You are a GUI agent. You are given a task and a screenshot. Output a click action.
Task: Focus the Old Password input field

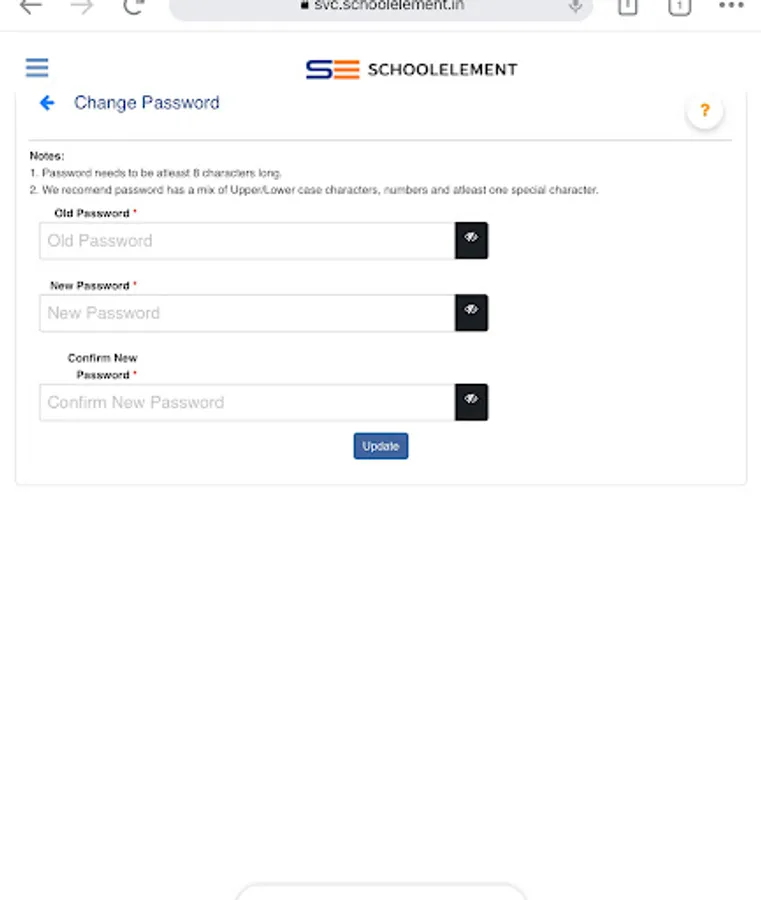coord(247,240)
